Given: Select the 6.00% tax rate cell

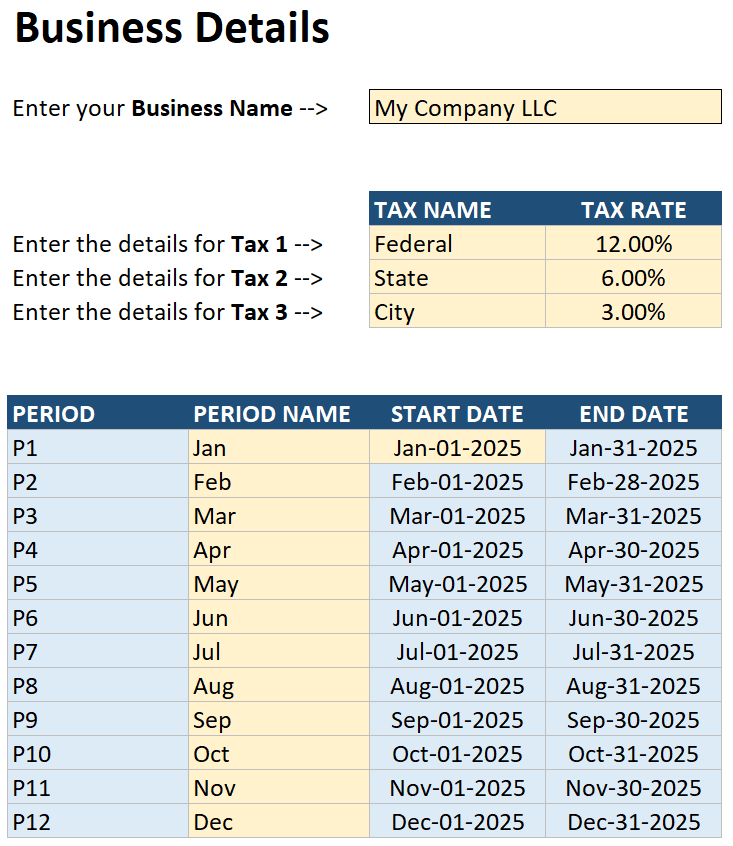Looking at the screenshot, I should click(x=633, y=278).
